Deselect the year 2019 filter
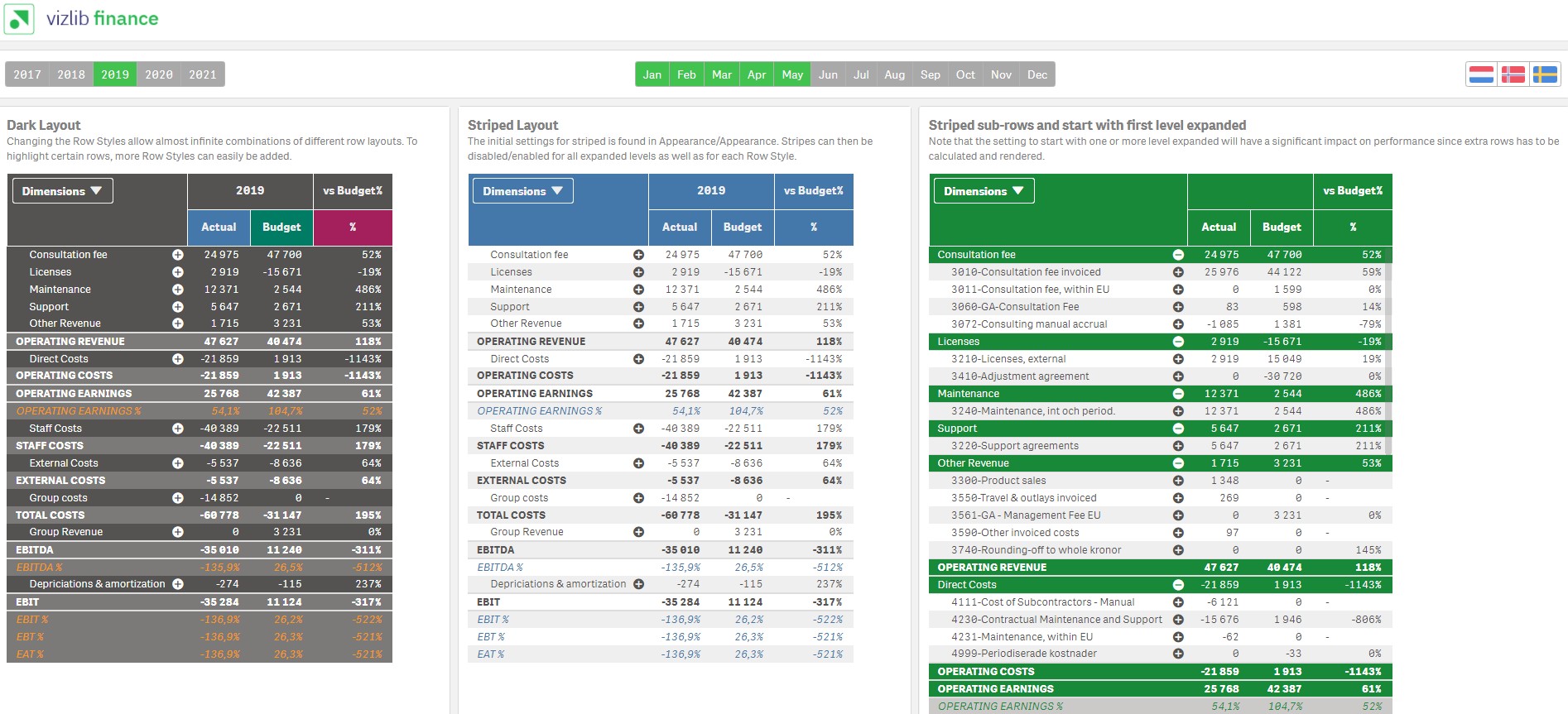The height and width of the screenshot is (714, 1568). tap(115, 74)
